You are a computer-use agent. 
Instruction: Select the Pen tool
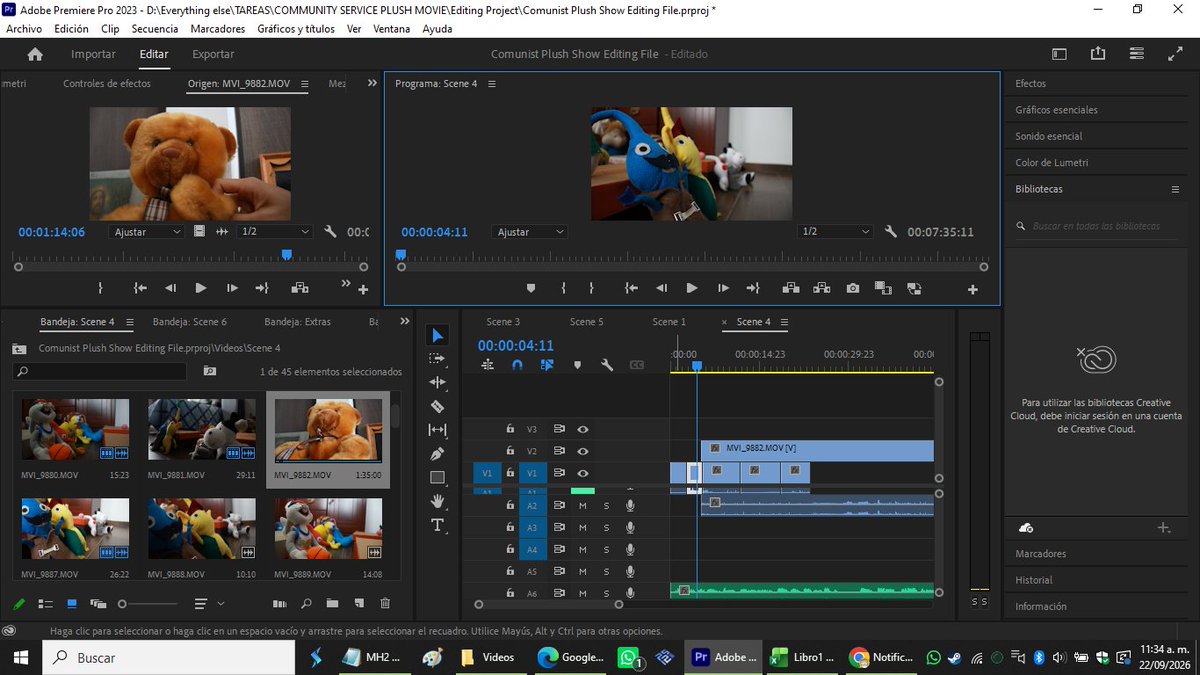[437, 454]
